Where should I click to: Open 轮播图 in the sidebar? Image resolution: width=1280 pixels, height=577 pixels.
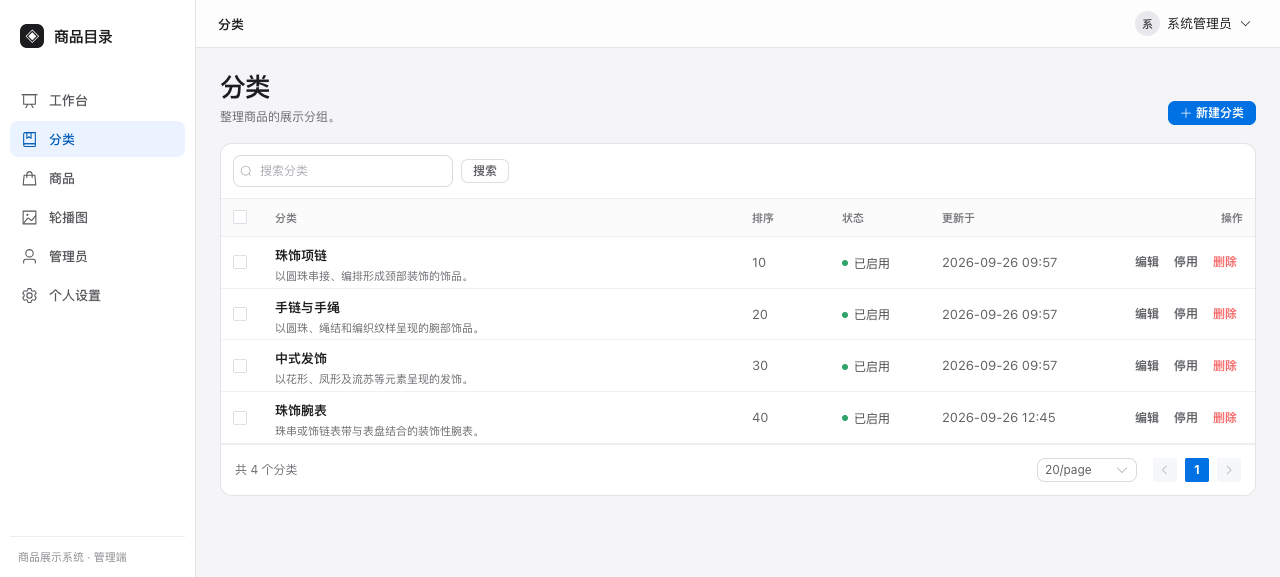tap(97, 218)
